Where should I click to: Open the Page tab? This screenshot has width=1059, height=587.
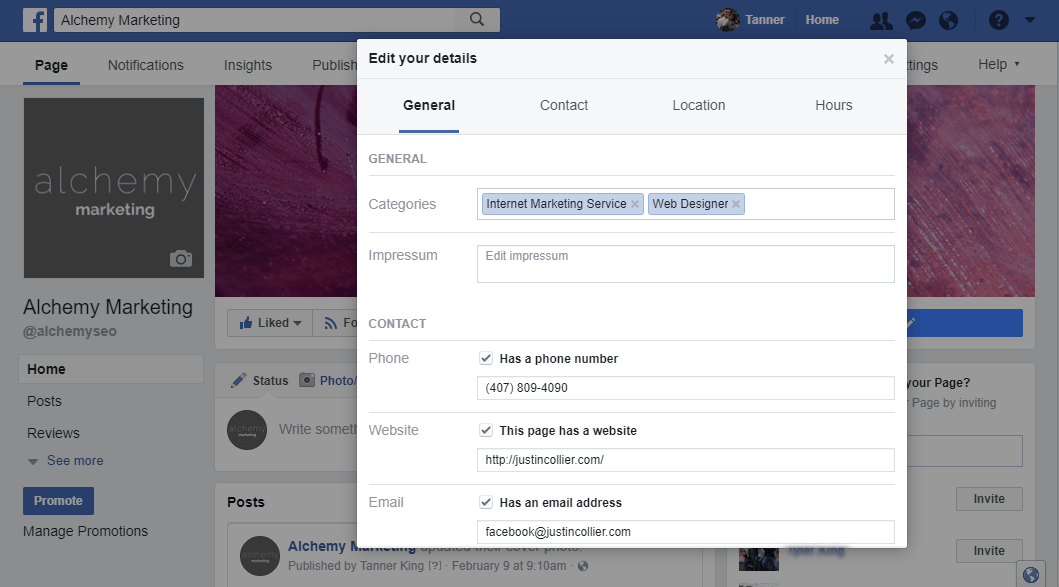(x=51, y=65)
